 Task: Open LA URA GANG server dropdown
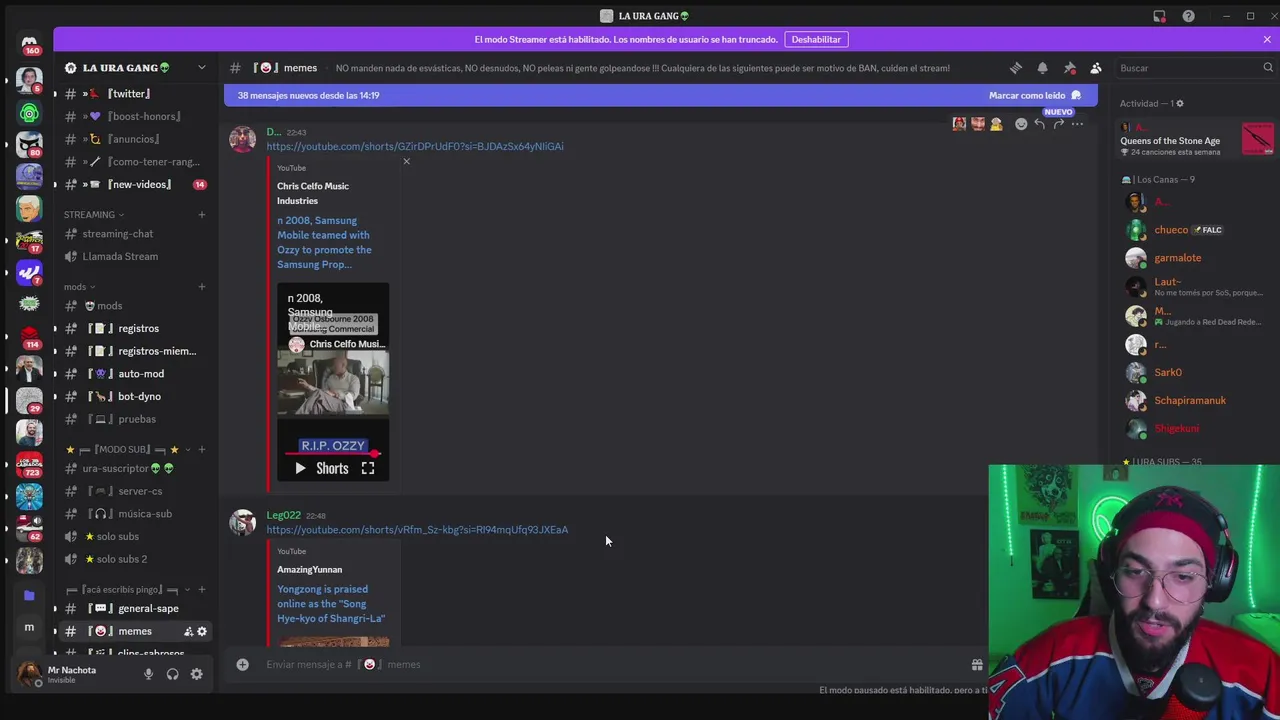tap(201, 68)
